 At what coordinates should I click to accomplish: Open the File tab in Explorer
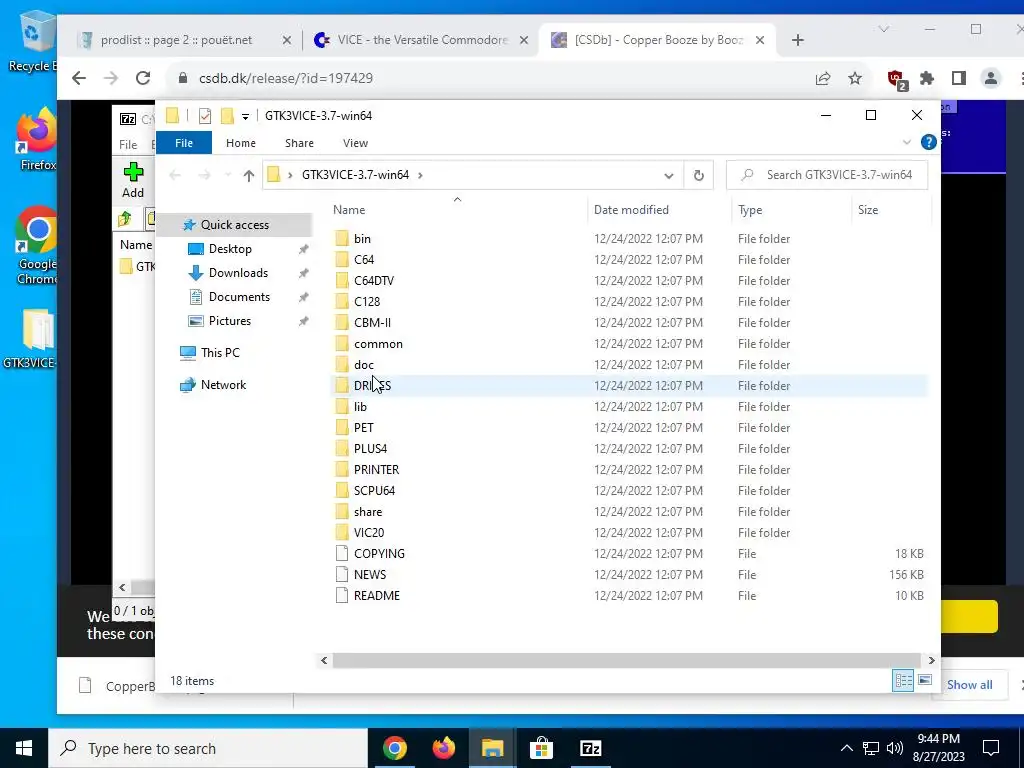[184, 142]
